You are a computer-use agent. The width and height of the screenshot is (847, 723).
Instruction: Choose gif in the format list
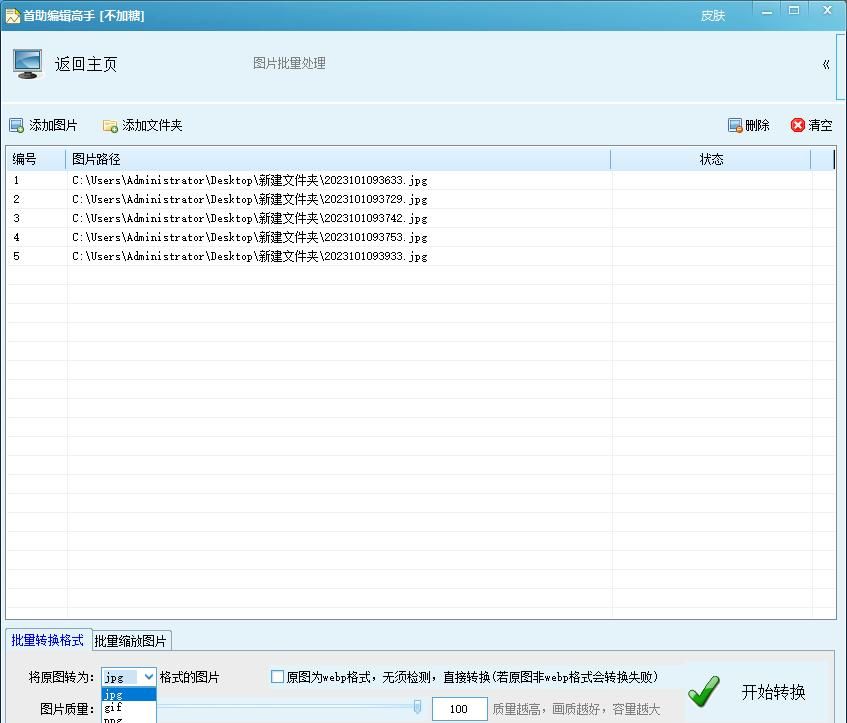coord(129,707)
